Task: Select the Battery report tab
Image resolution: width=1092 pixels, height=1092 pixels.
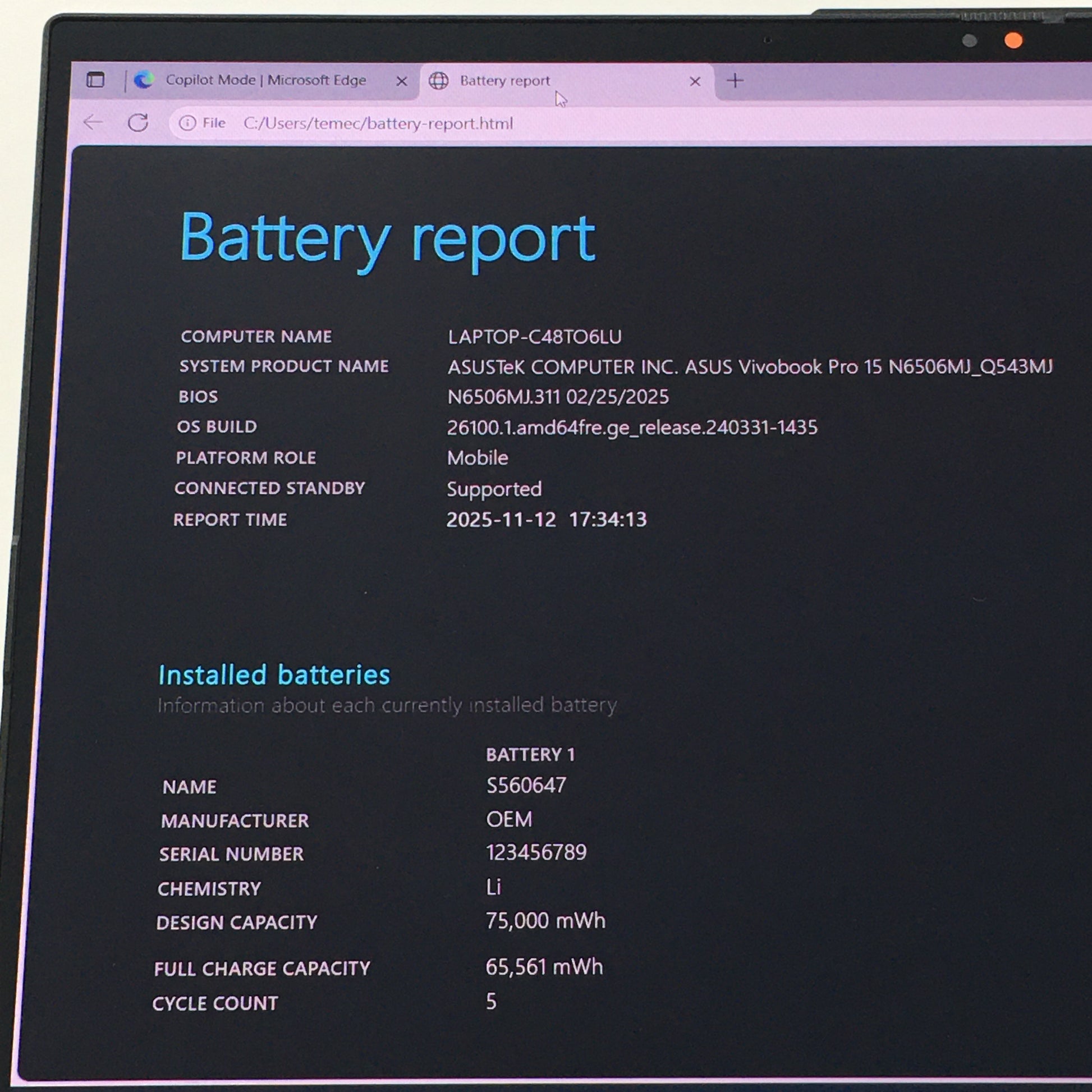Action: 504,81
